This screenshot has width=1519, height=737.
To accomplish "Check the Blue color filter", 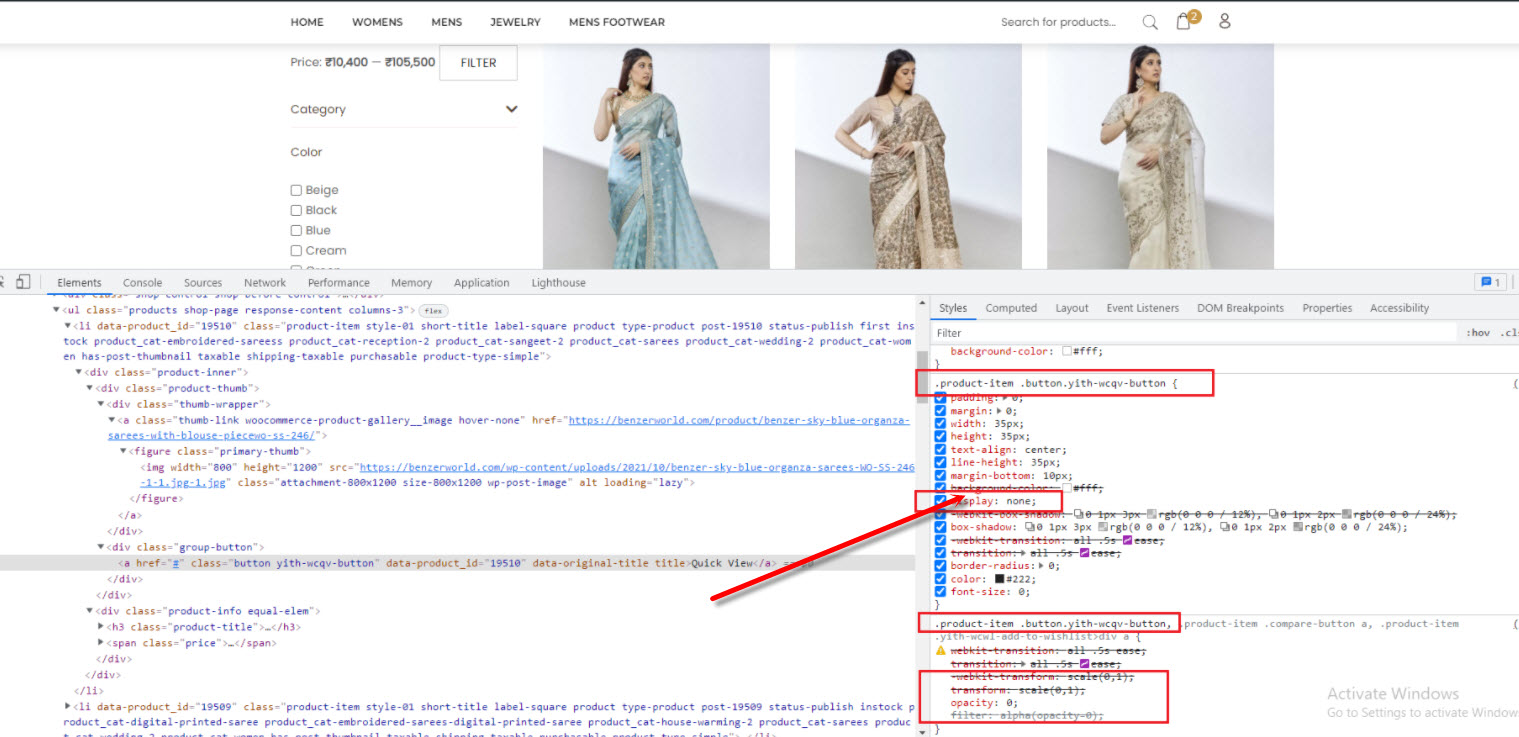I will coord(296,230).
